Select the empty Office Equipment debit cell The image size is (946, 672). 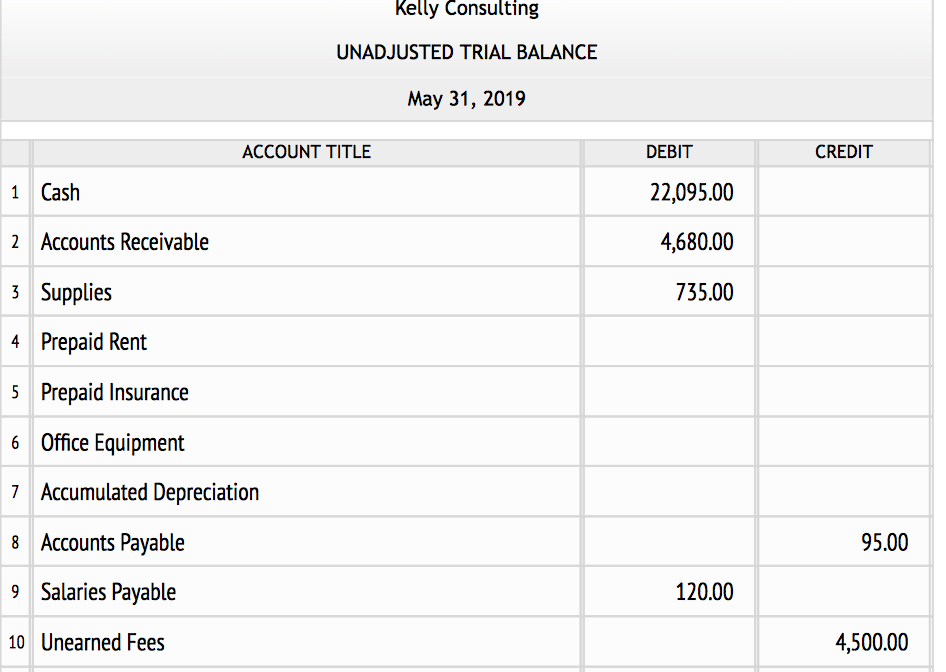click(x=668, y=442)
